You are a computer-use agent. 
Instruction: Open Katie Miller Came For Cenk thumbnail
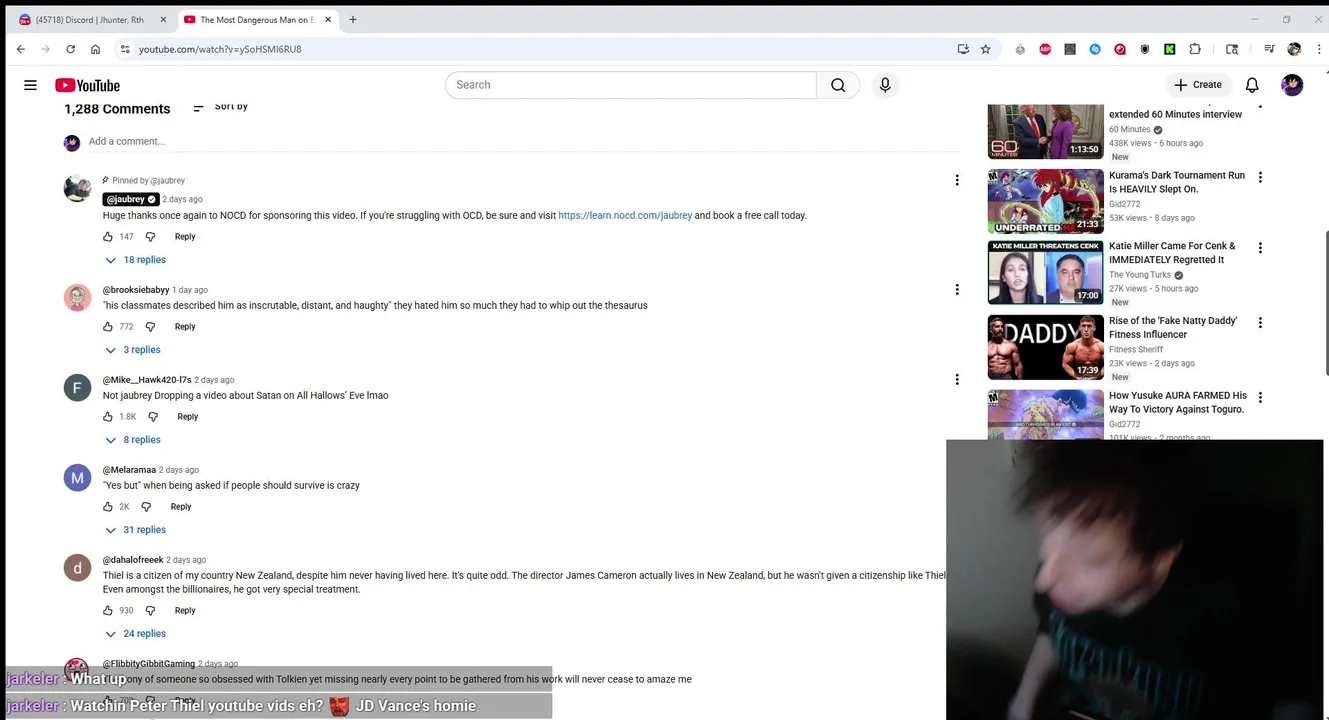tap(1046, 273)
